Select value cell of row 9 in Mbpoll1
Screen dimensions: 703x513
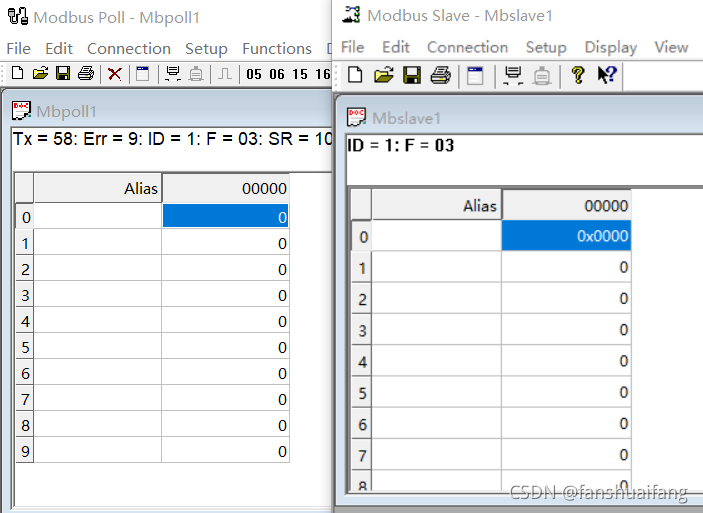coord(226,450)
